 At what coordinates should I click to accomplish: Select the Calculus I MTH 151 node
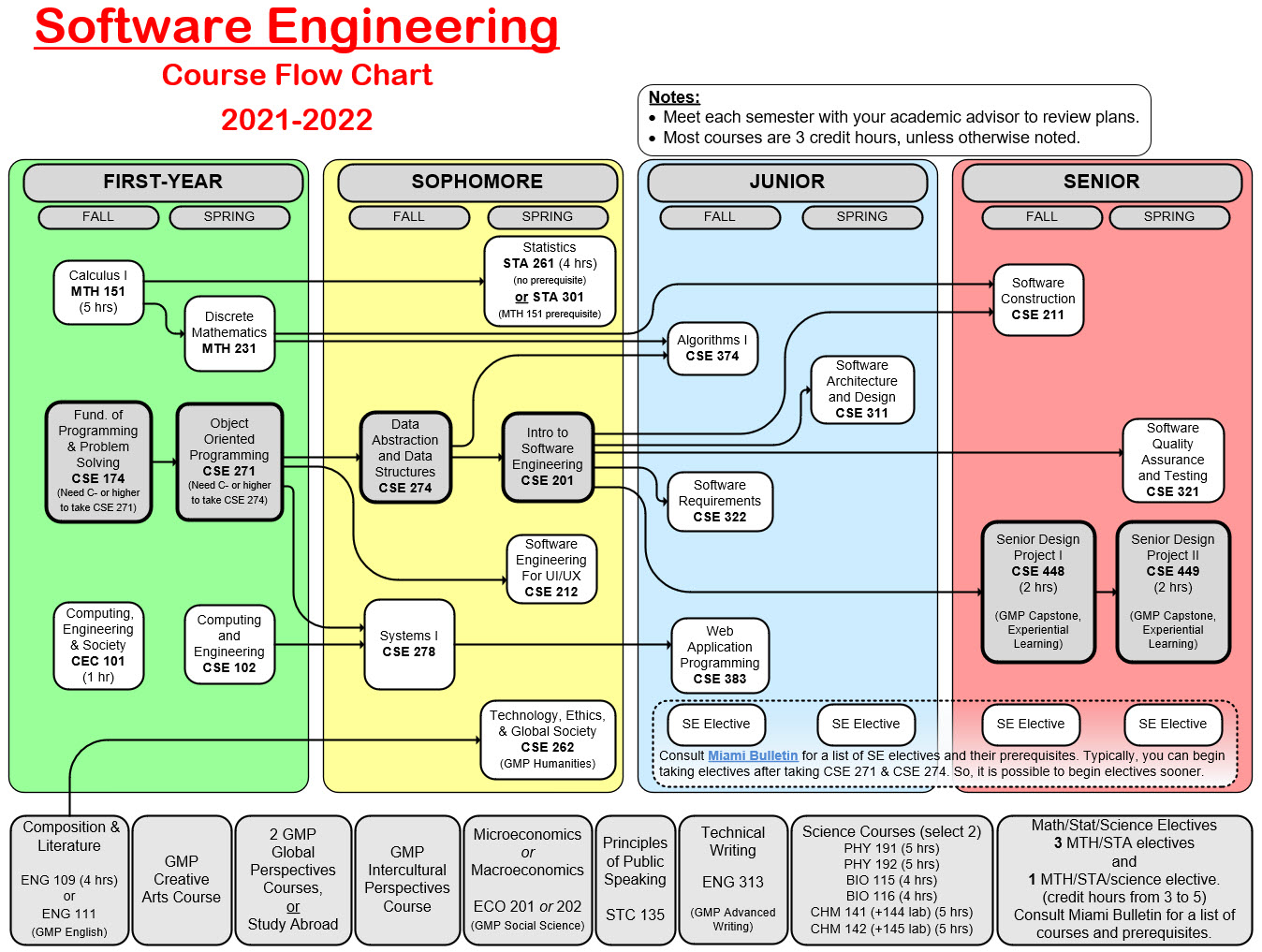point(98,291)
